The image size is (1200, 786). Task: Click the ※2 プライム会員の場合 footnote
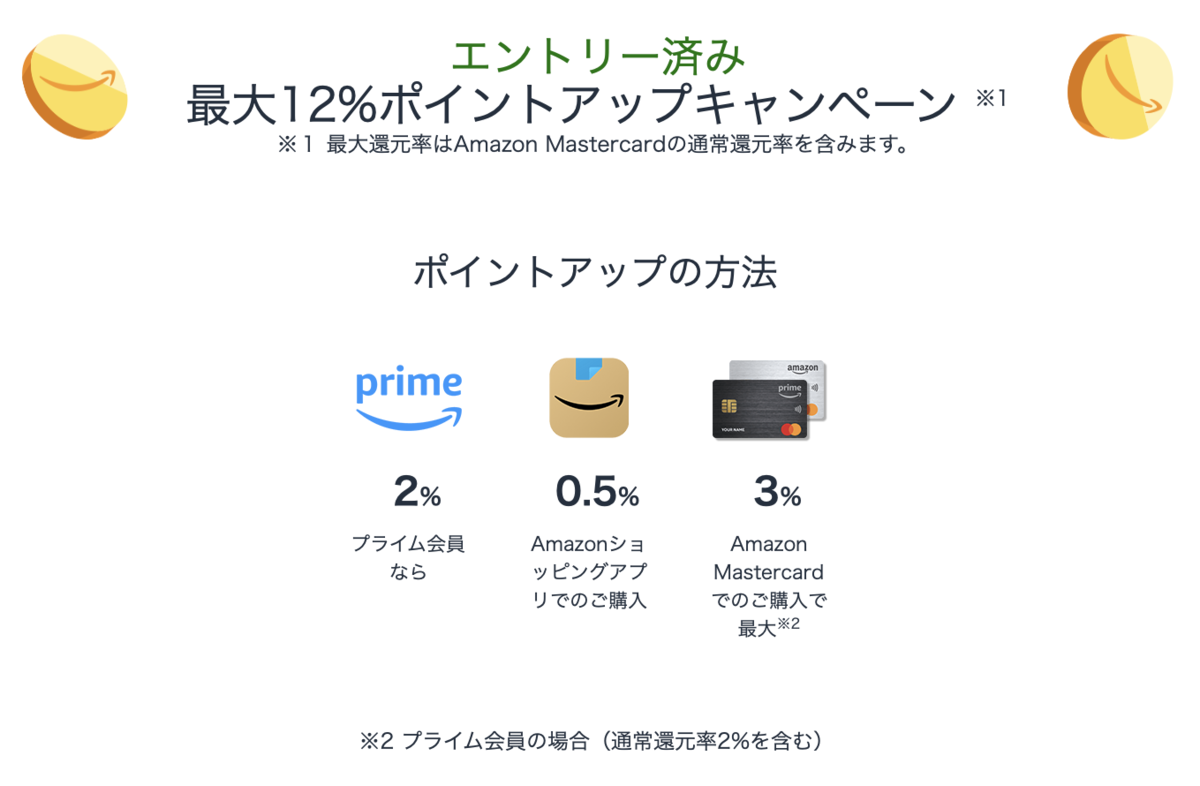(595, 741)
